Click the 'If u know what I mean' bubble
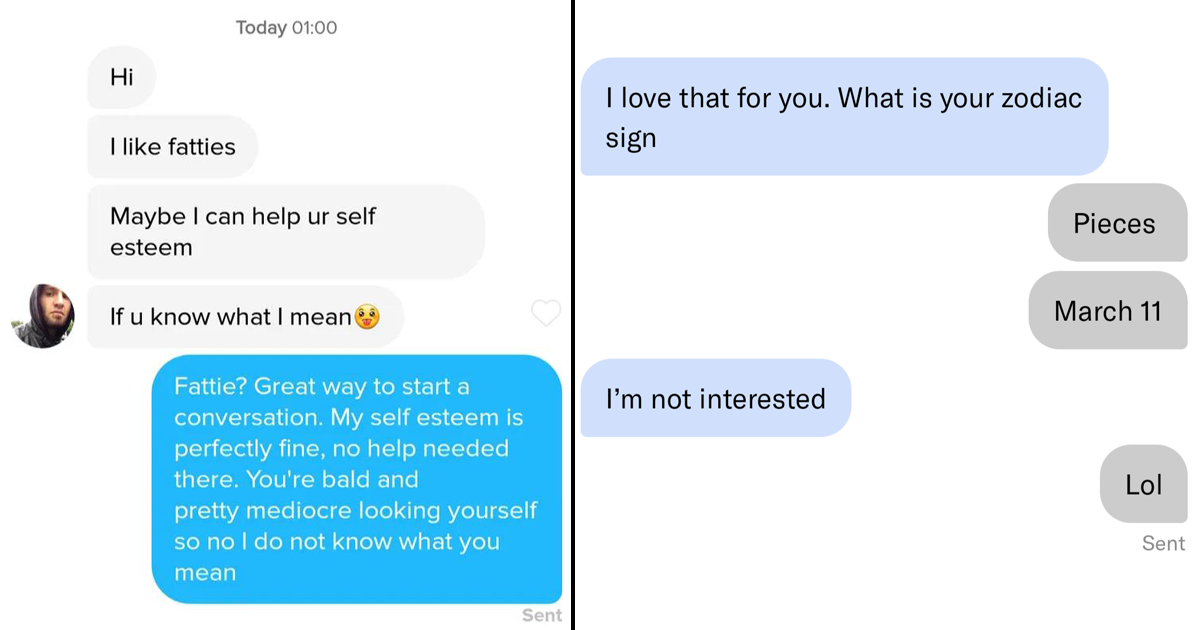1200x630 pixels. coord(230,316)
